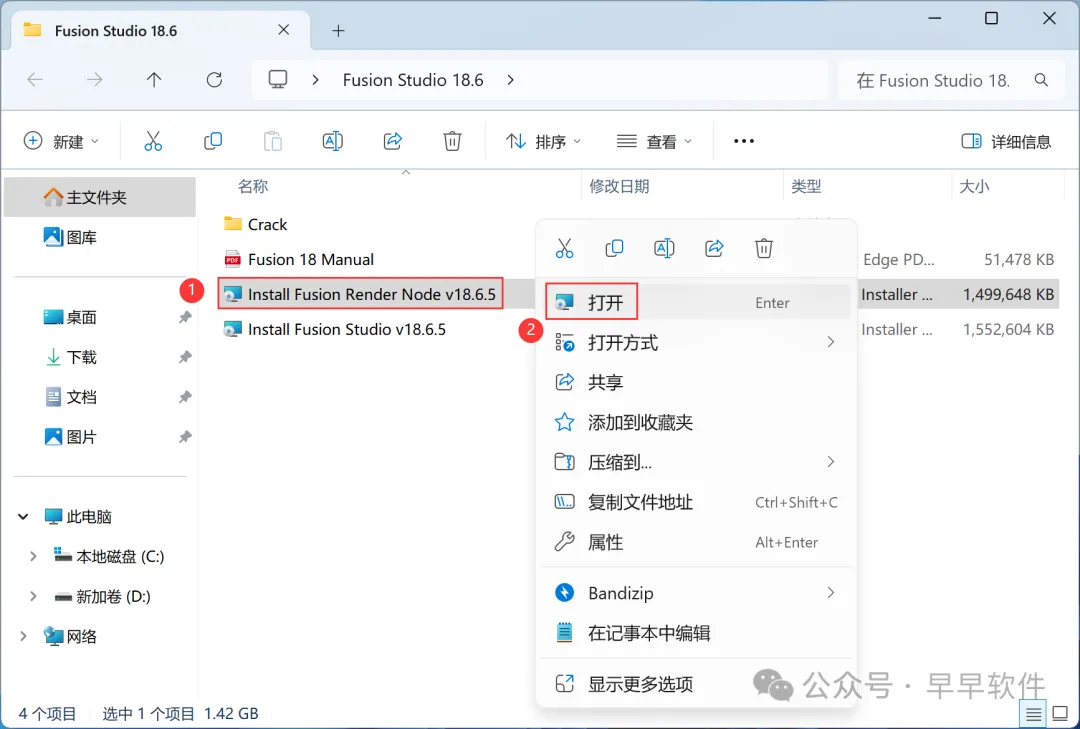Select 在记事本中编辑 in the context menu
This screenshot has width=1080, height=729.
(x=696, y=633)
